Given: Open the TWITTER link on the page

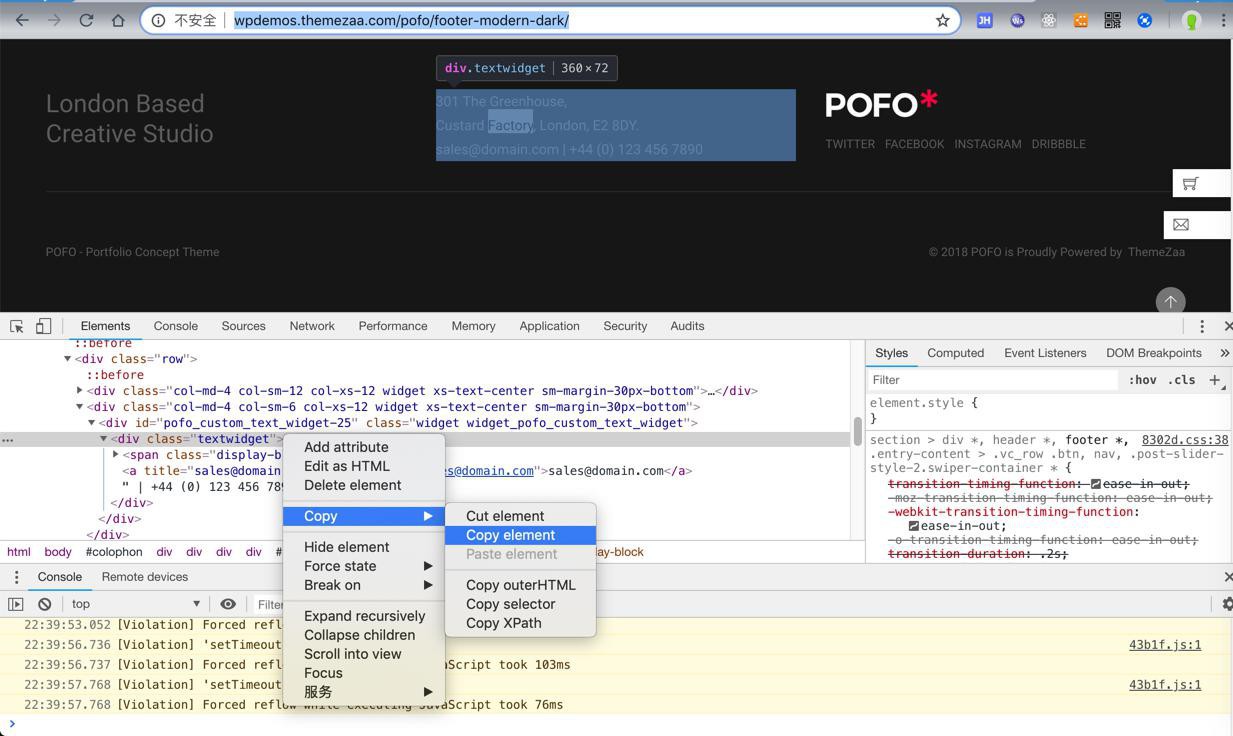Looking at the screenshot, I should 850,144.
